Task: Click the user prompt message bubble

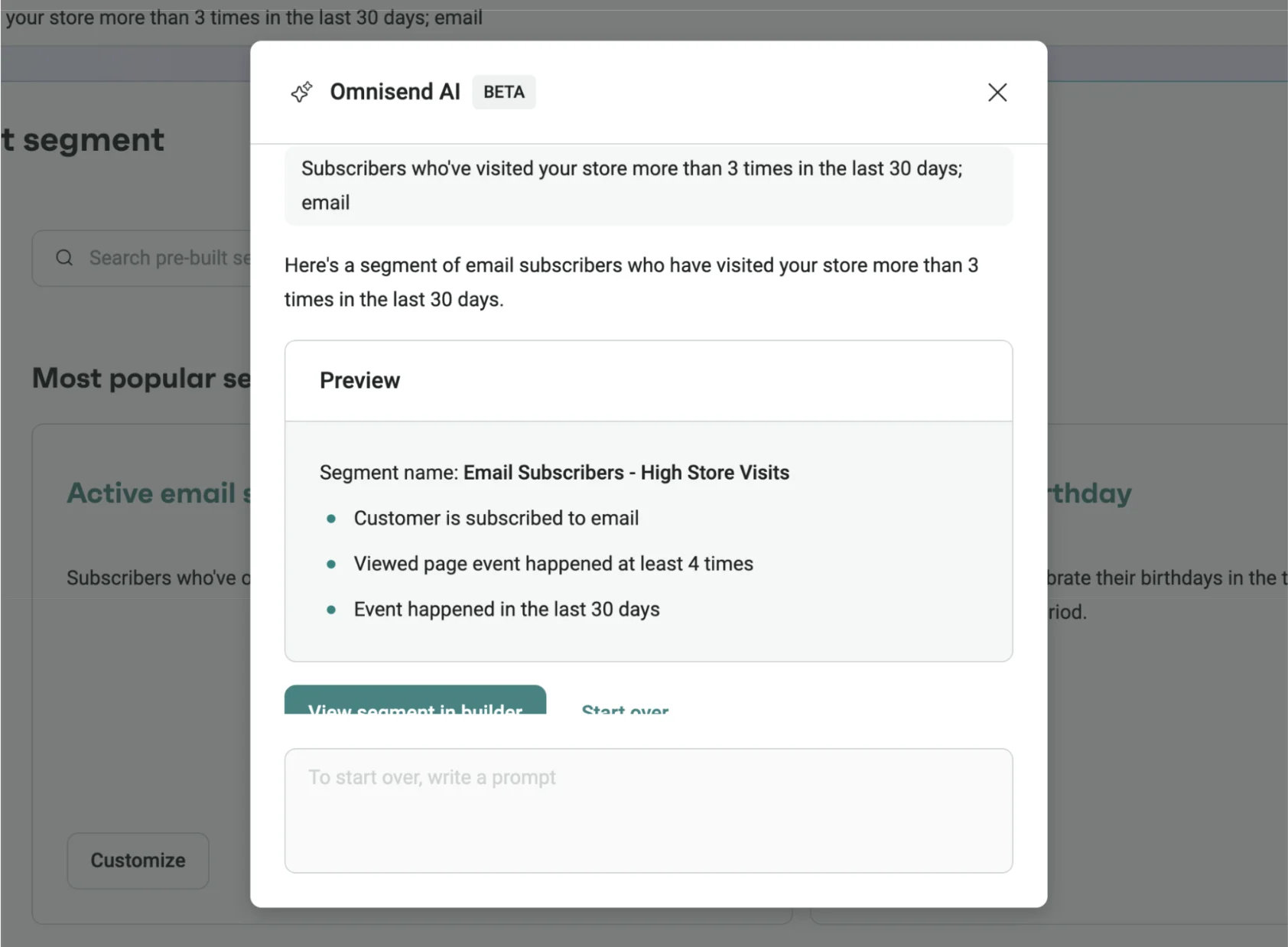Action: click(649, 185)
